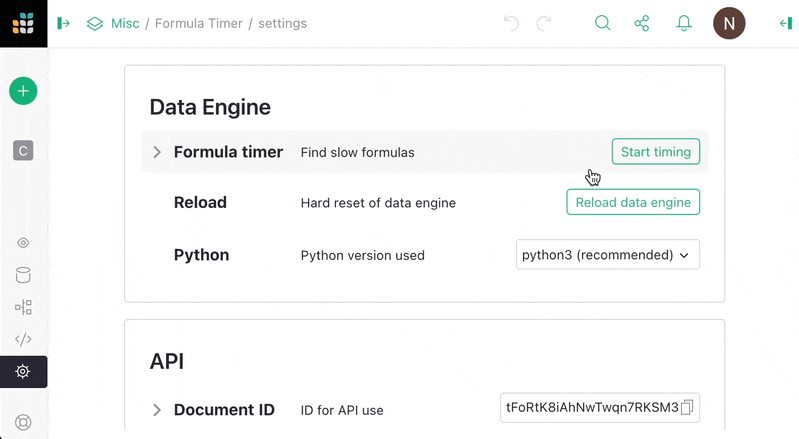The width and height of the screenshot is (799, 439).
Task: Toggle the left panel collapse arrow
Action: [x=64, y=23]
